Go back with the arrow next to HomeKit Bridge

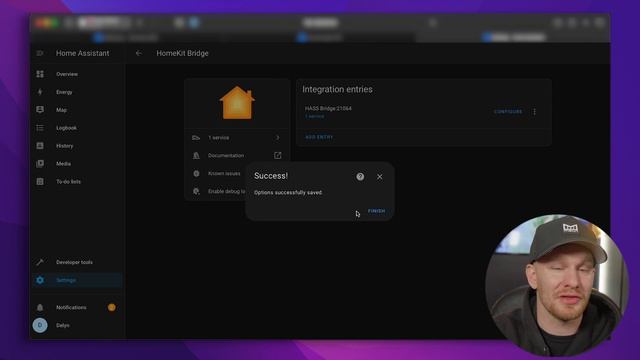click(139, 53)
